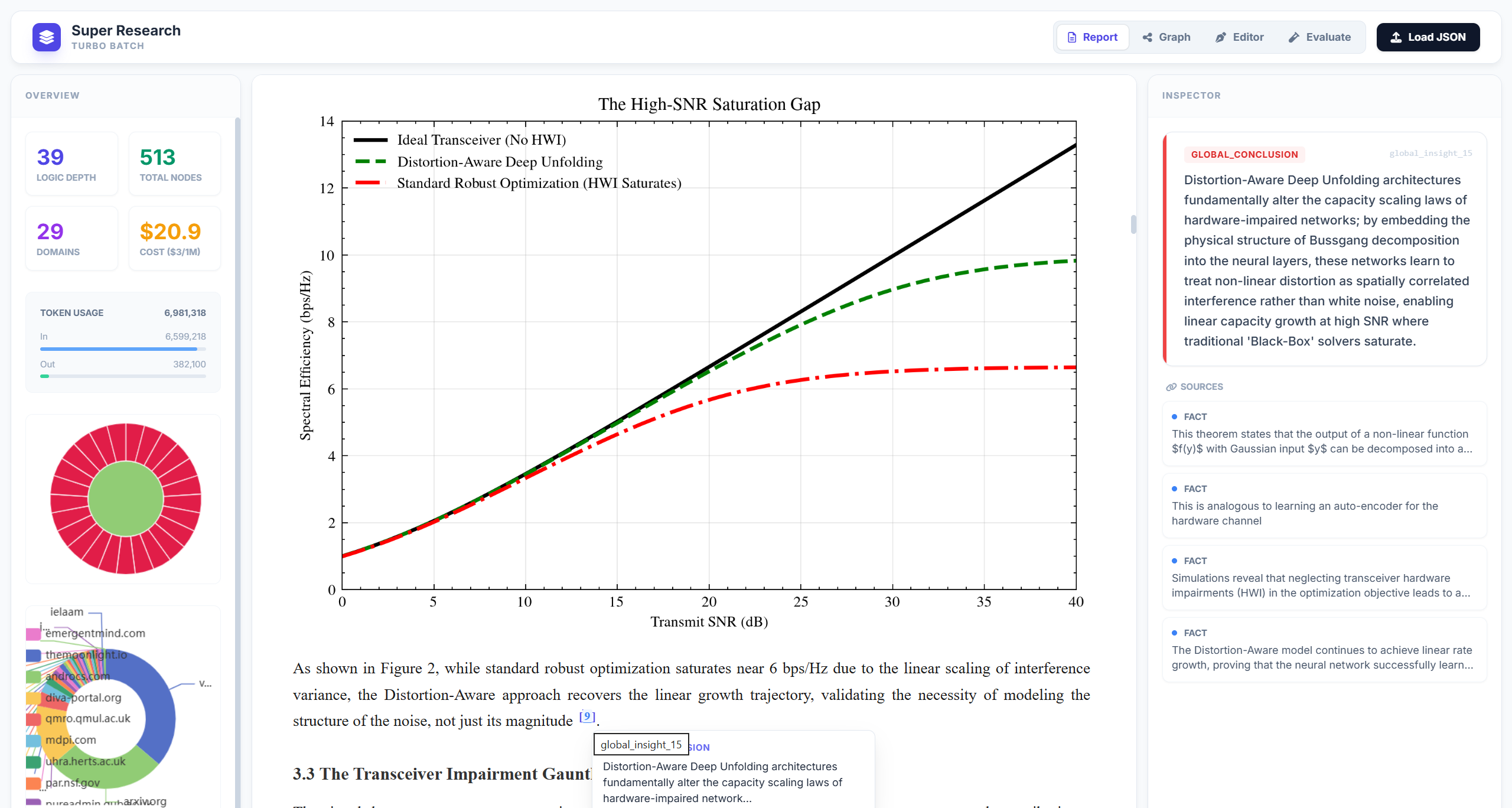
Task: Open the Bussgang theorem FACT source card
Action: (x=1324, y=434)
